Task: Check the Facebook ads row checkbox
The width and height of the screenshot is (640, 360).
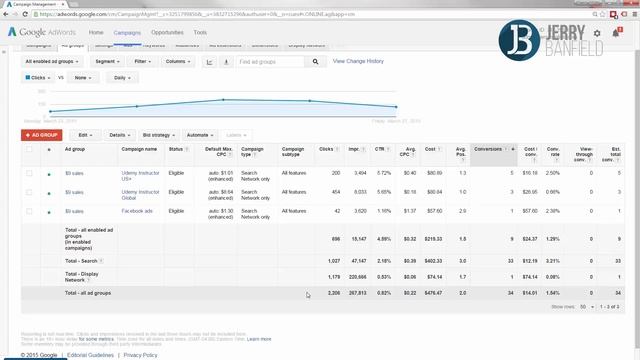Action: [x=29, y=211]
